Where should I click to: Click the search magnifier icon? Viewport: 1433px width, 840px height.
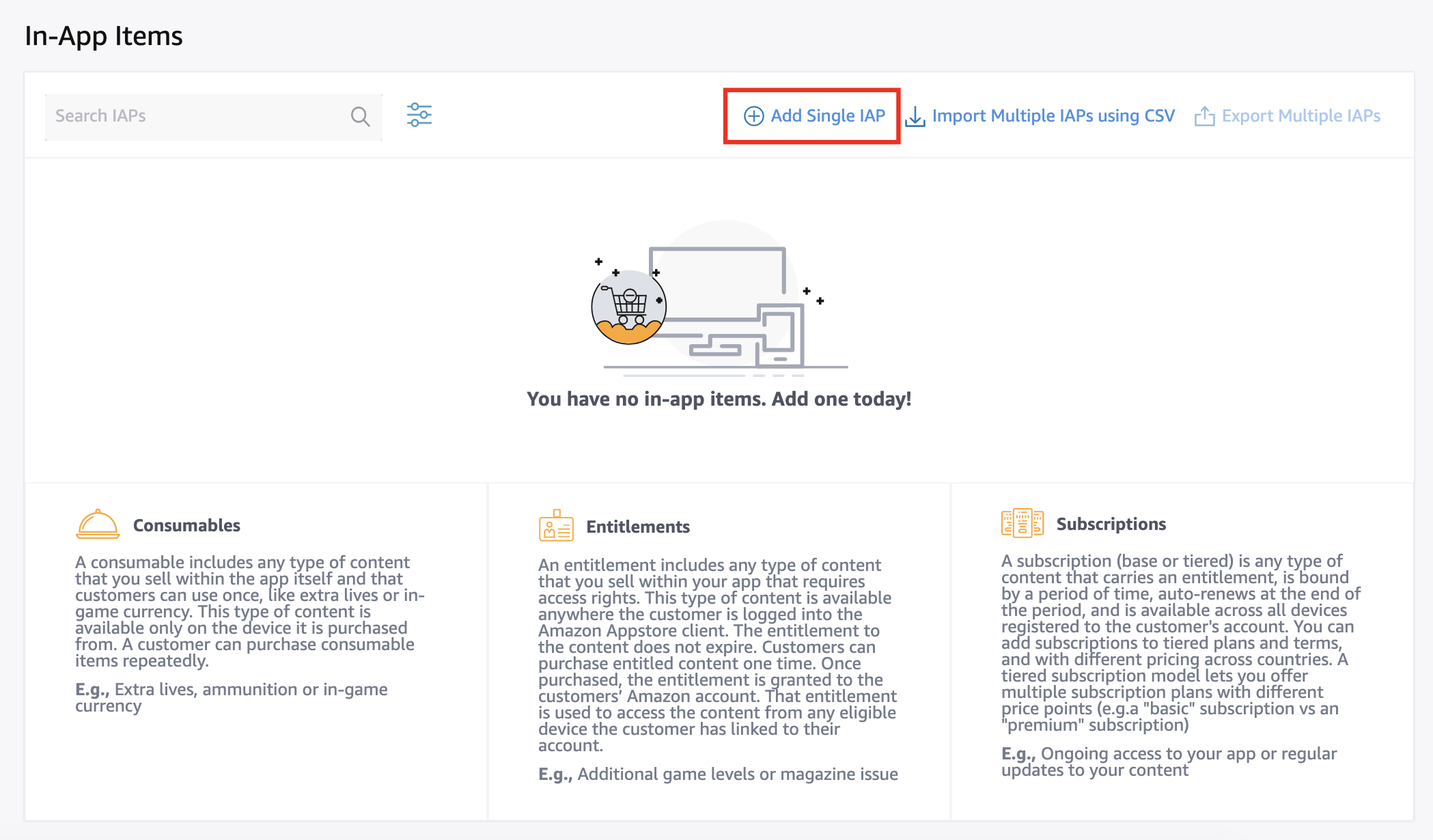[360, 117]
